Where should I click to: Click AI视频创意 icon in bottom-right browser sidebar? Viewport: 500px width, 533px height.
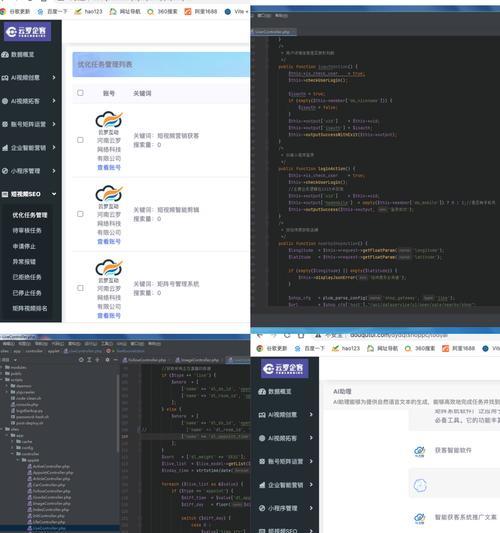[262, 415]
